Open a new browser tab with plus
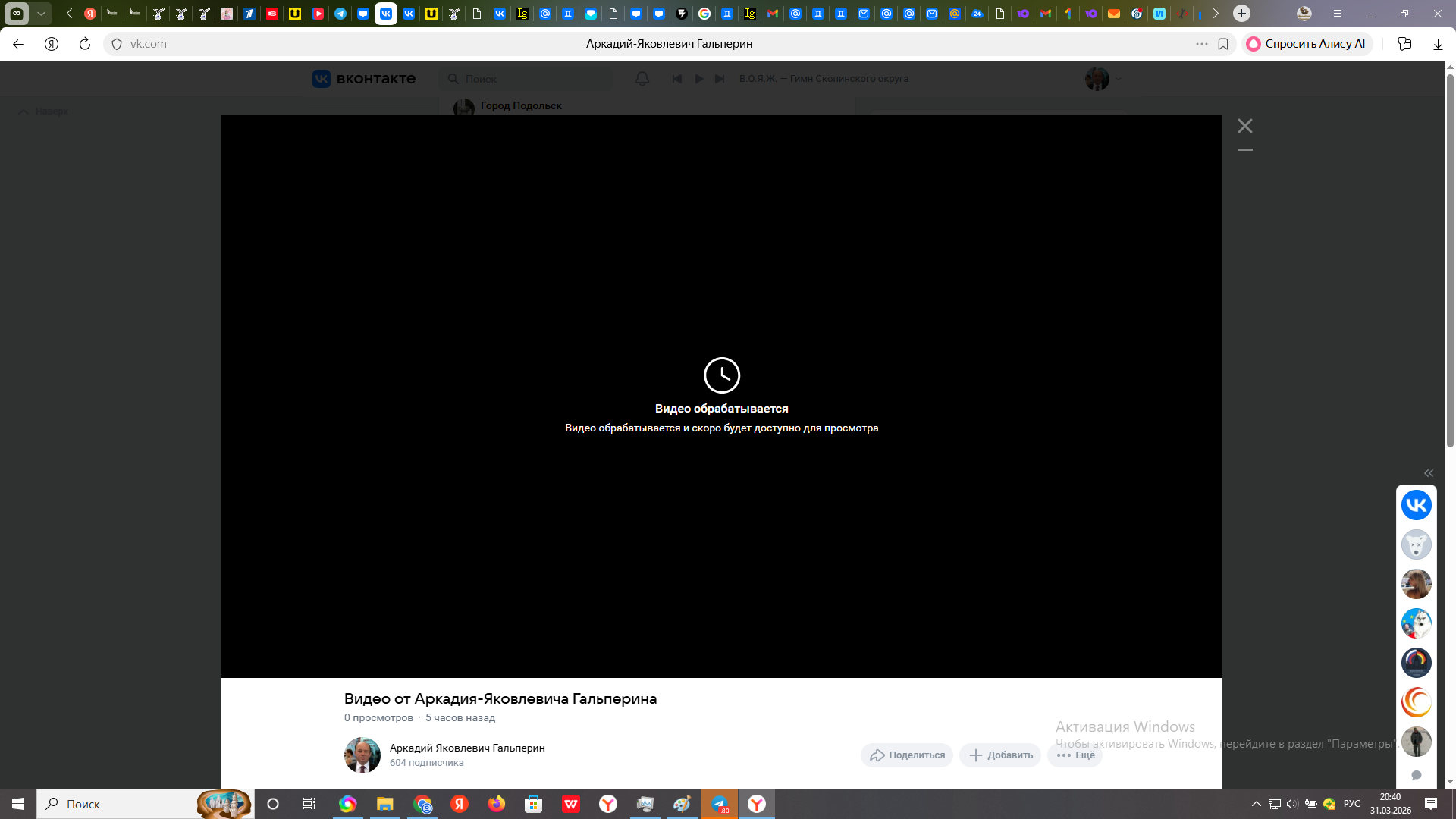 point(1241,13)
